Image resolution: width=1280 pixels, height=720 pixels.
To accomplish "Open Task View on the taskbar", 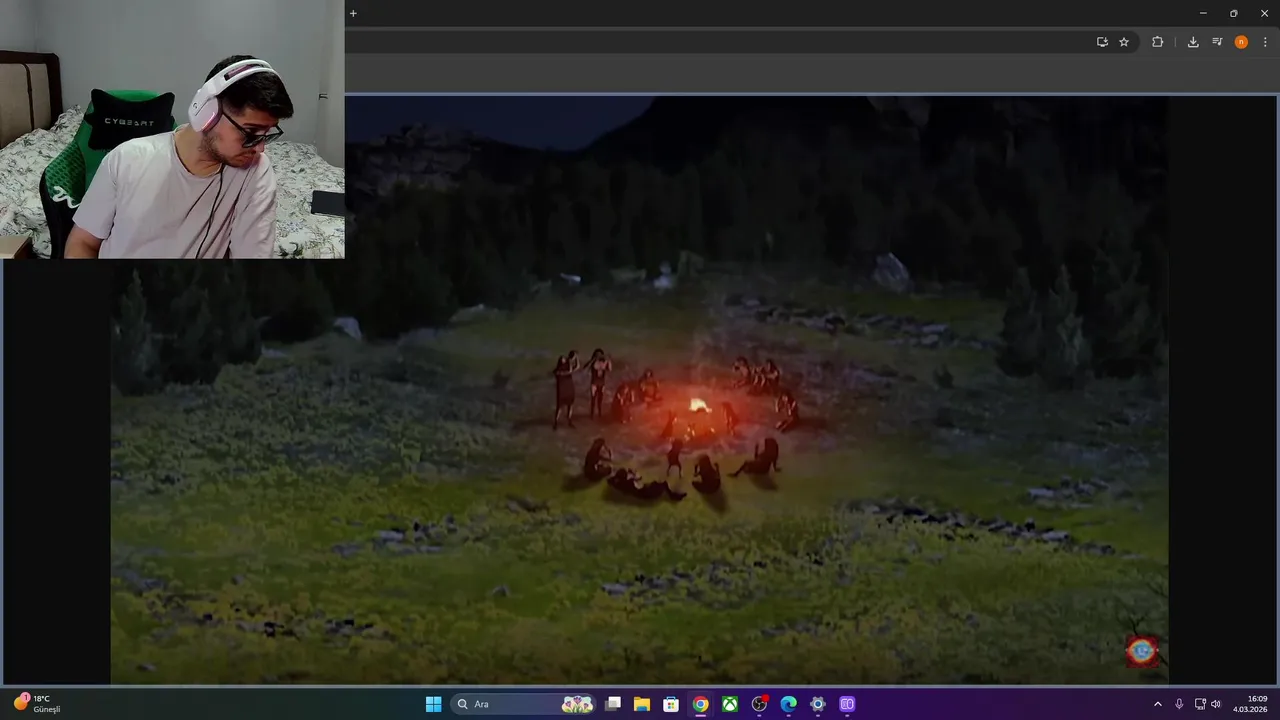I will coord(613,704).
